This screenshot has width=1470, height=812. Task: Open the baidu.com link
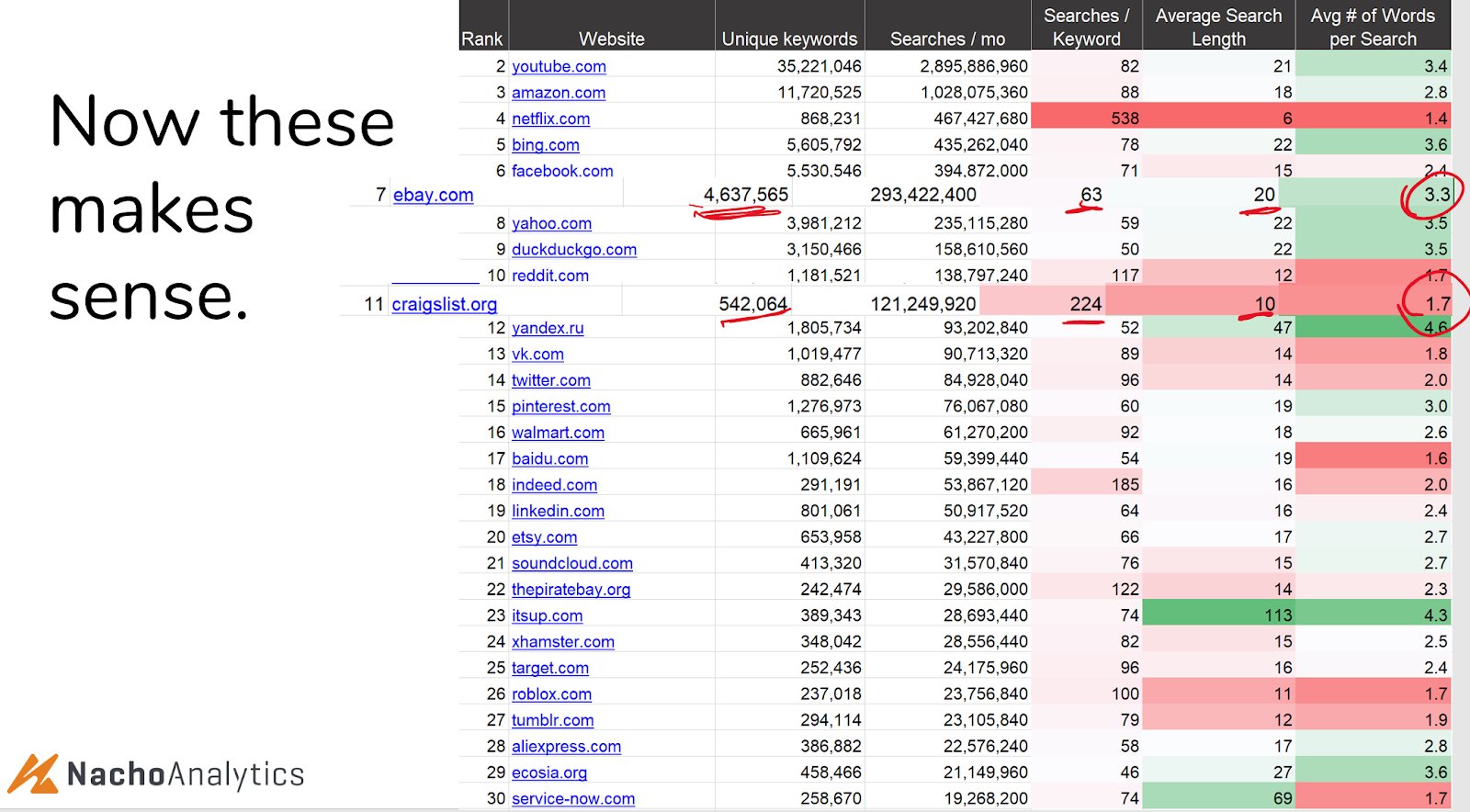coord(550,459)
